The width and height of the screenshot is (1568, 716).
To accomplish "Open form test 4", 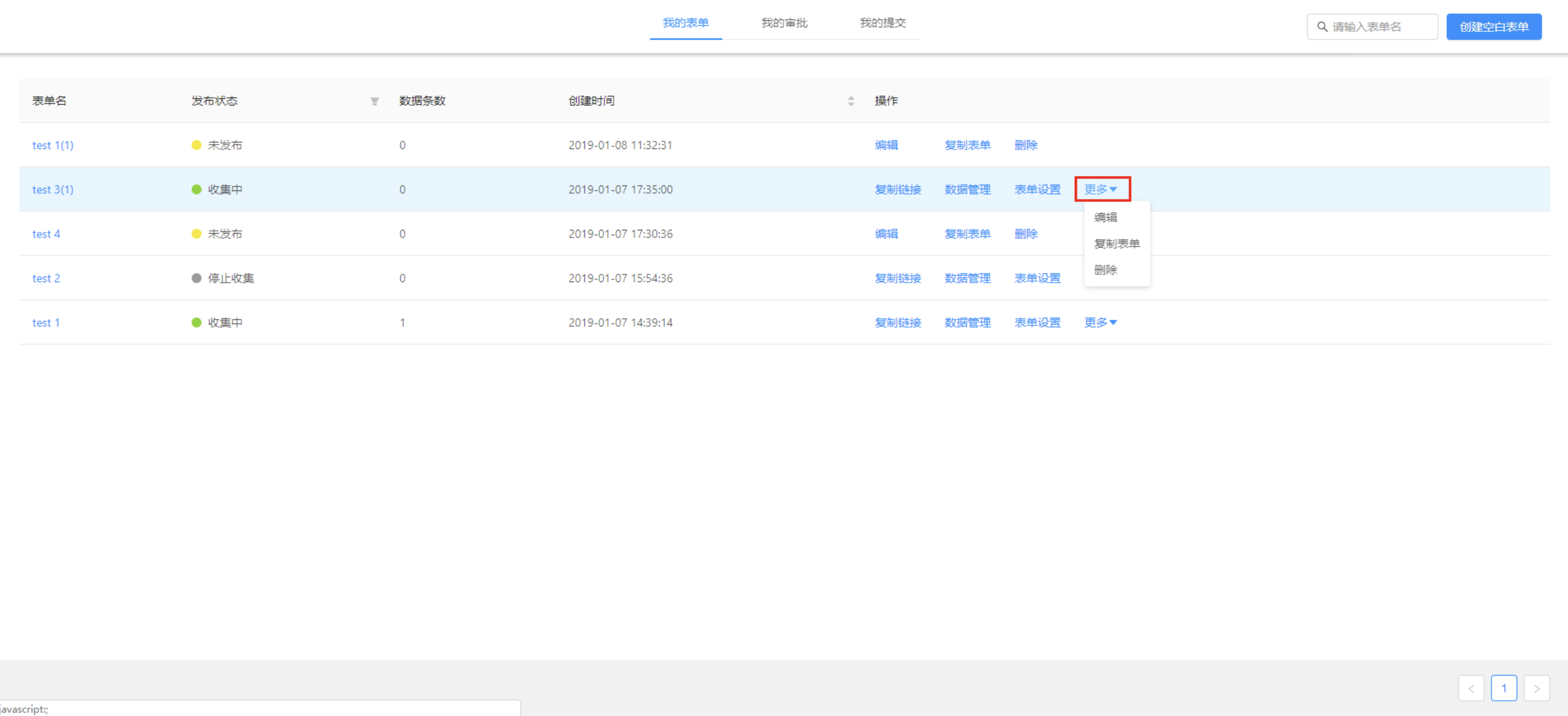I will coord(46,234).
